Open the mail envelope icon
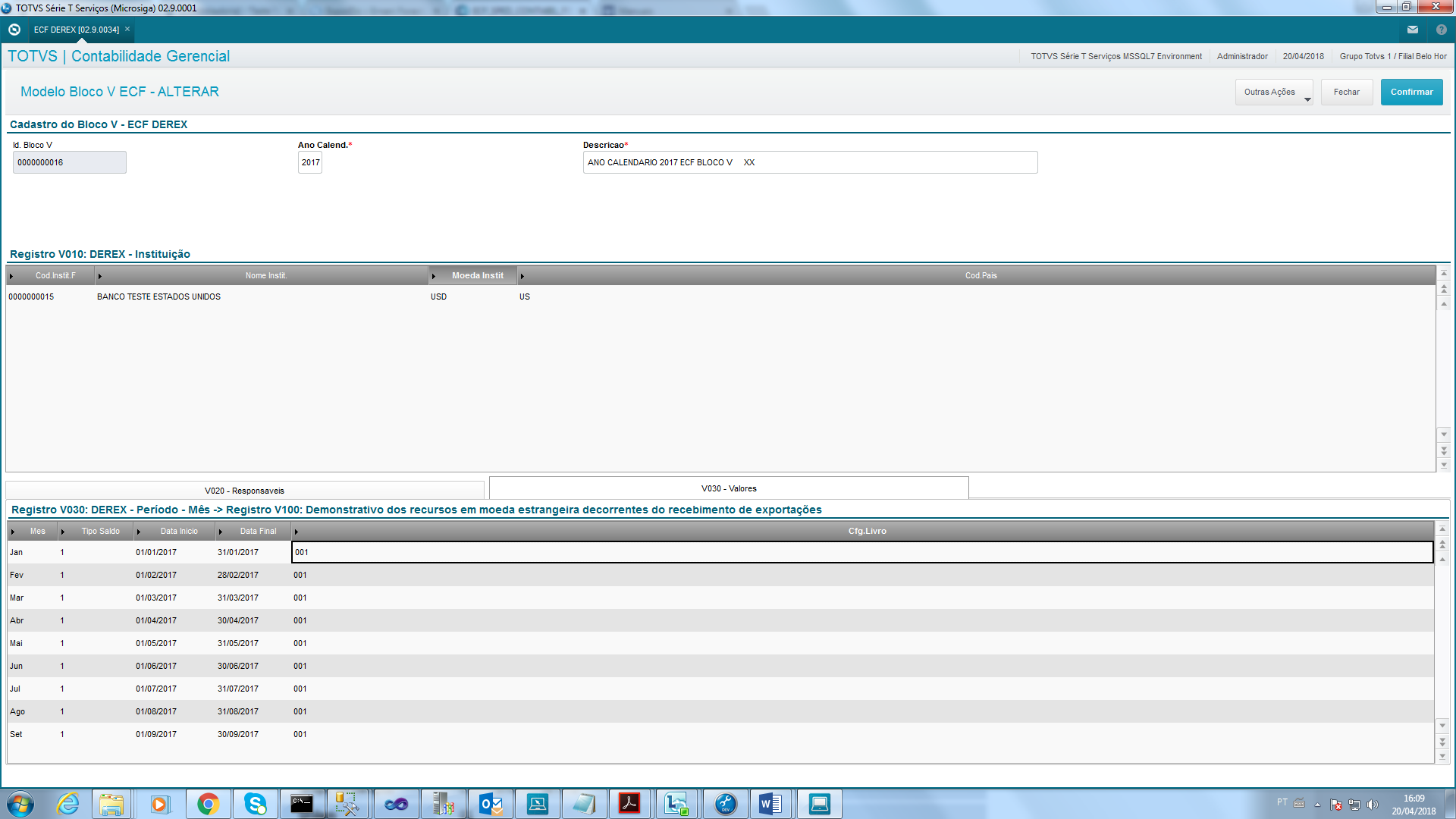1456x819 pixels. [x=1412, y=30]
